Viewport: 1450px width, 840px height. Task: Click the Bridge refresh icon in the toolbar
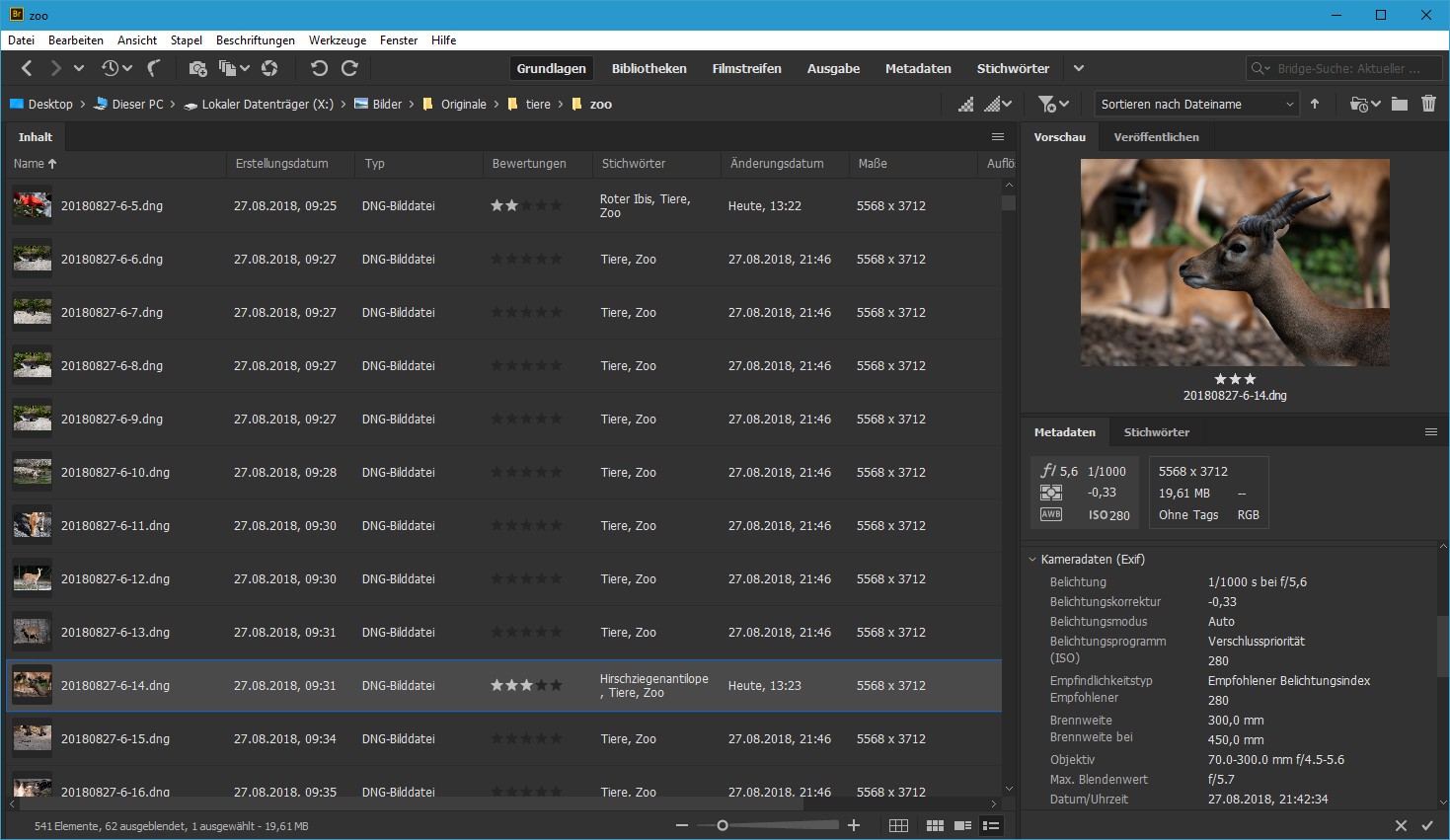coord(268,68)
